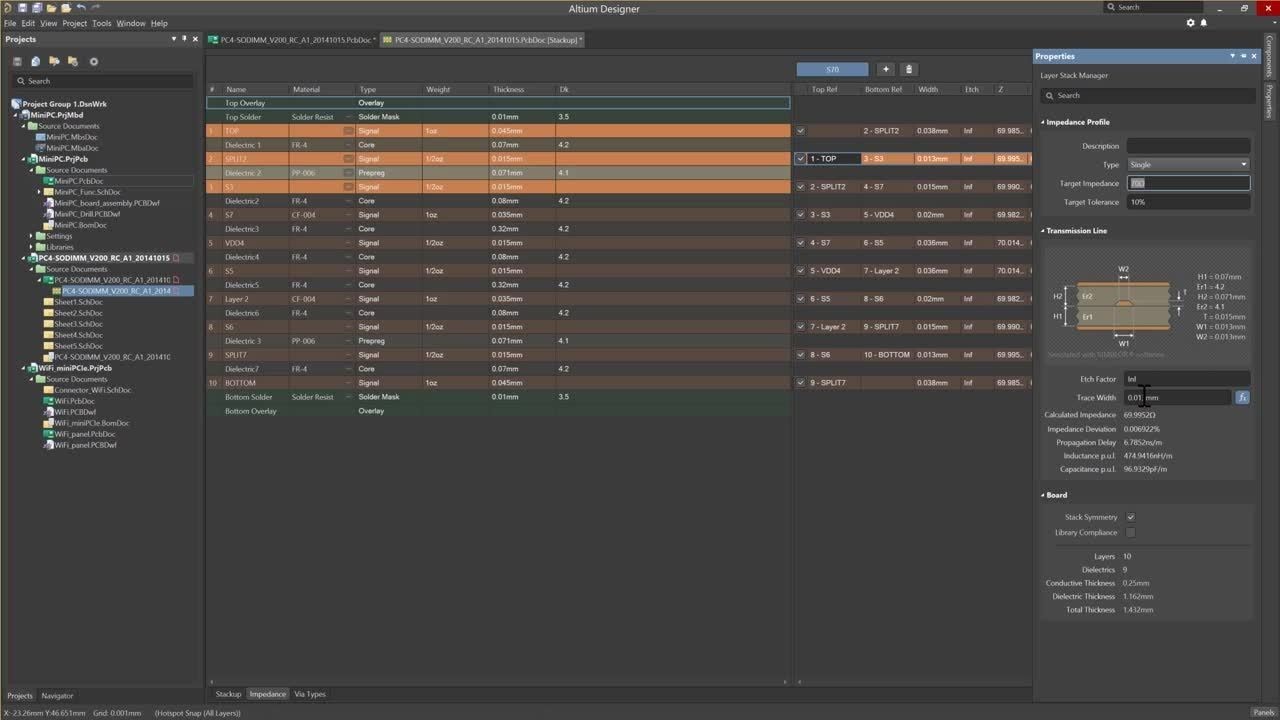Screen dimensions: 1280x720
Task: Switch to the Via Types tab
Action: 309,694
